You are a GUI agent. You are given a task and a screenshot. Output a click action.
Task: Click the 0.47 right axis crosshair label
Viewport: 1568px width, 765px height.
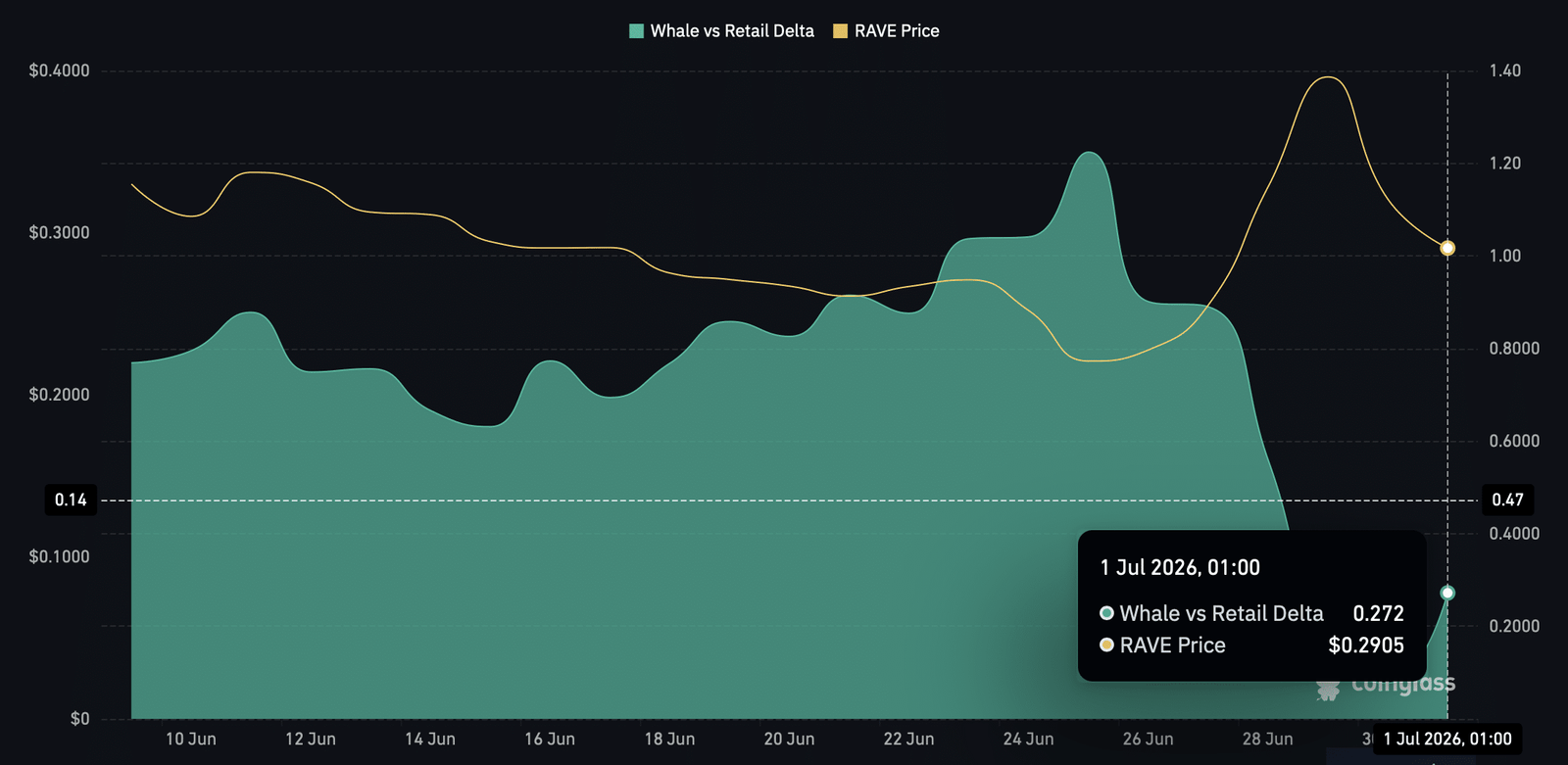(1507, 501)
